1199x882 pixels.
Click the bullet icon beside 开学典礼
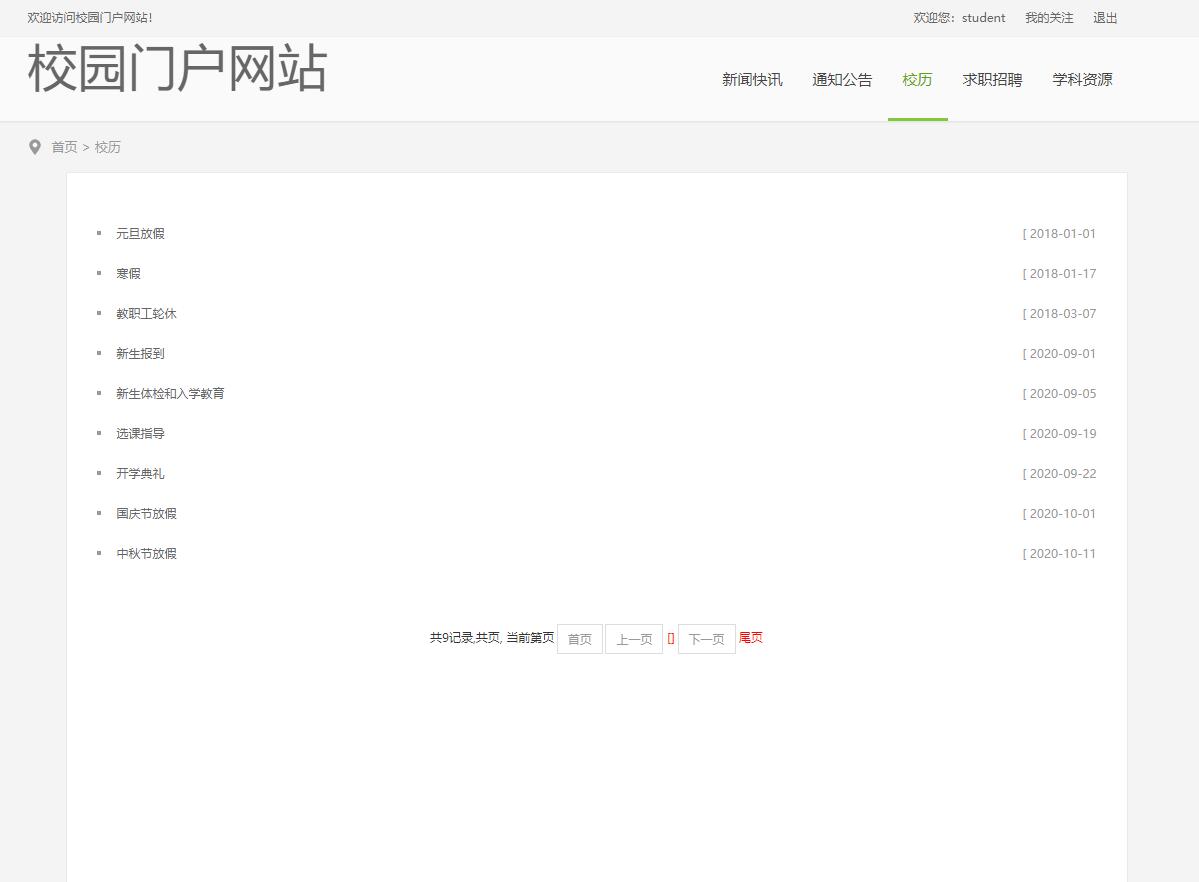pyautogui.click(x=98, y=473)
